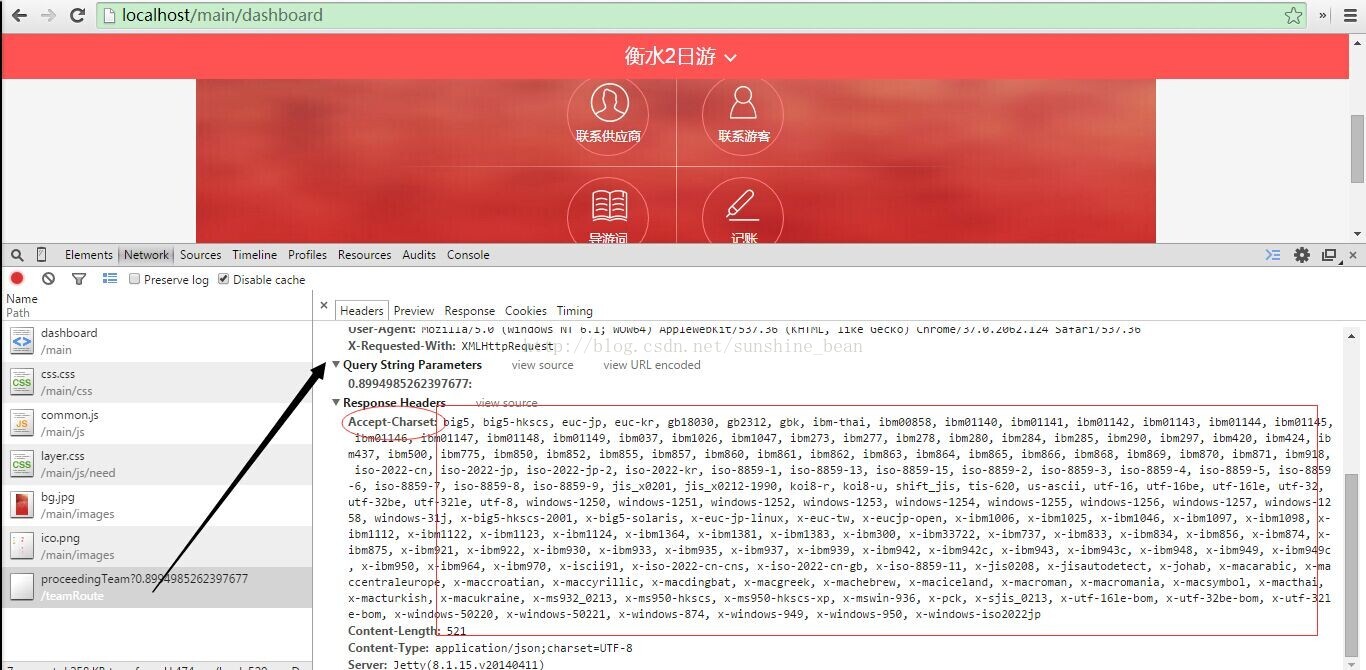1366x670 pixels.
Task: Open the Preview detail tab
Action: pyautogui.click(x=414, y=311)
